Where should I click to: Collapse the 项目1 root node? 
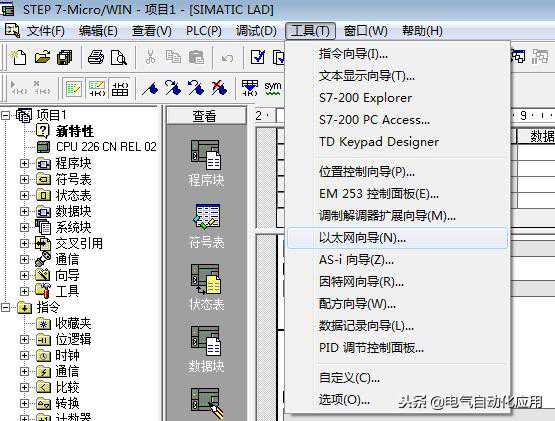5,115
